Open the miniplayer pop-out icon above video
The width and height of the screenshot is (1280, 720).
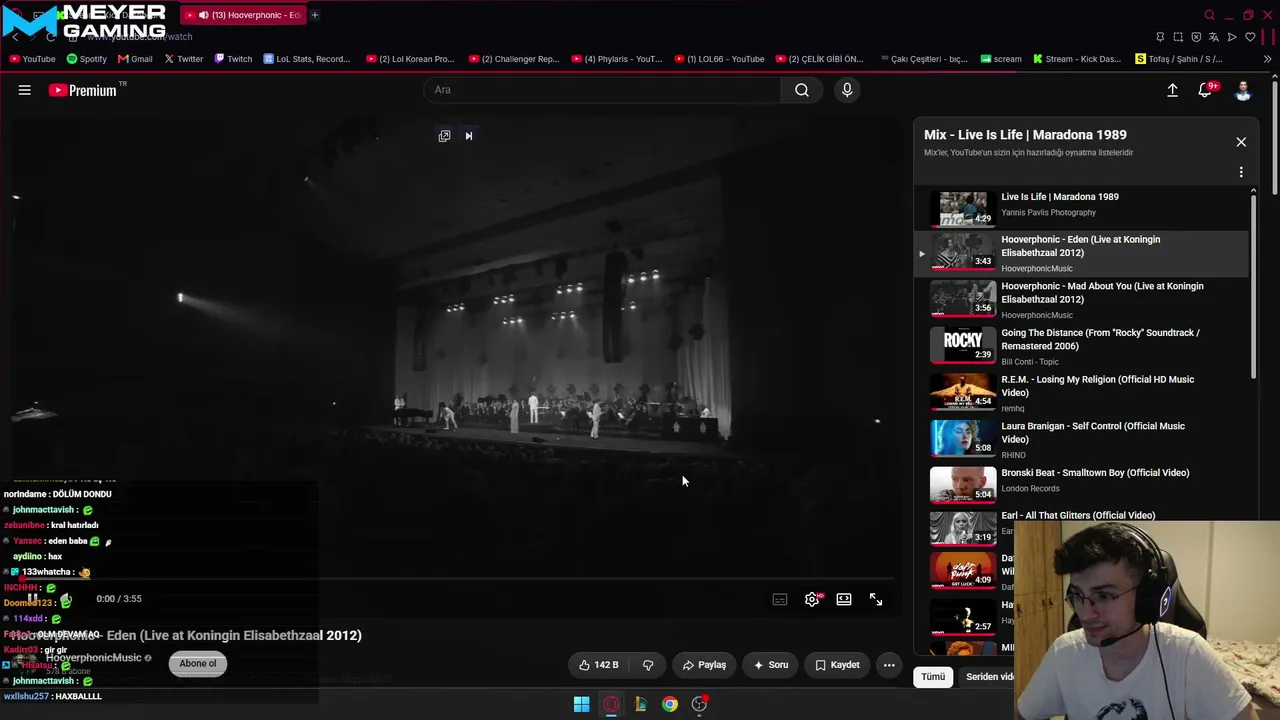(x=445, y=136)
